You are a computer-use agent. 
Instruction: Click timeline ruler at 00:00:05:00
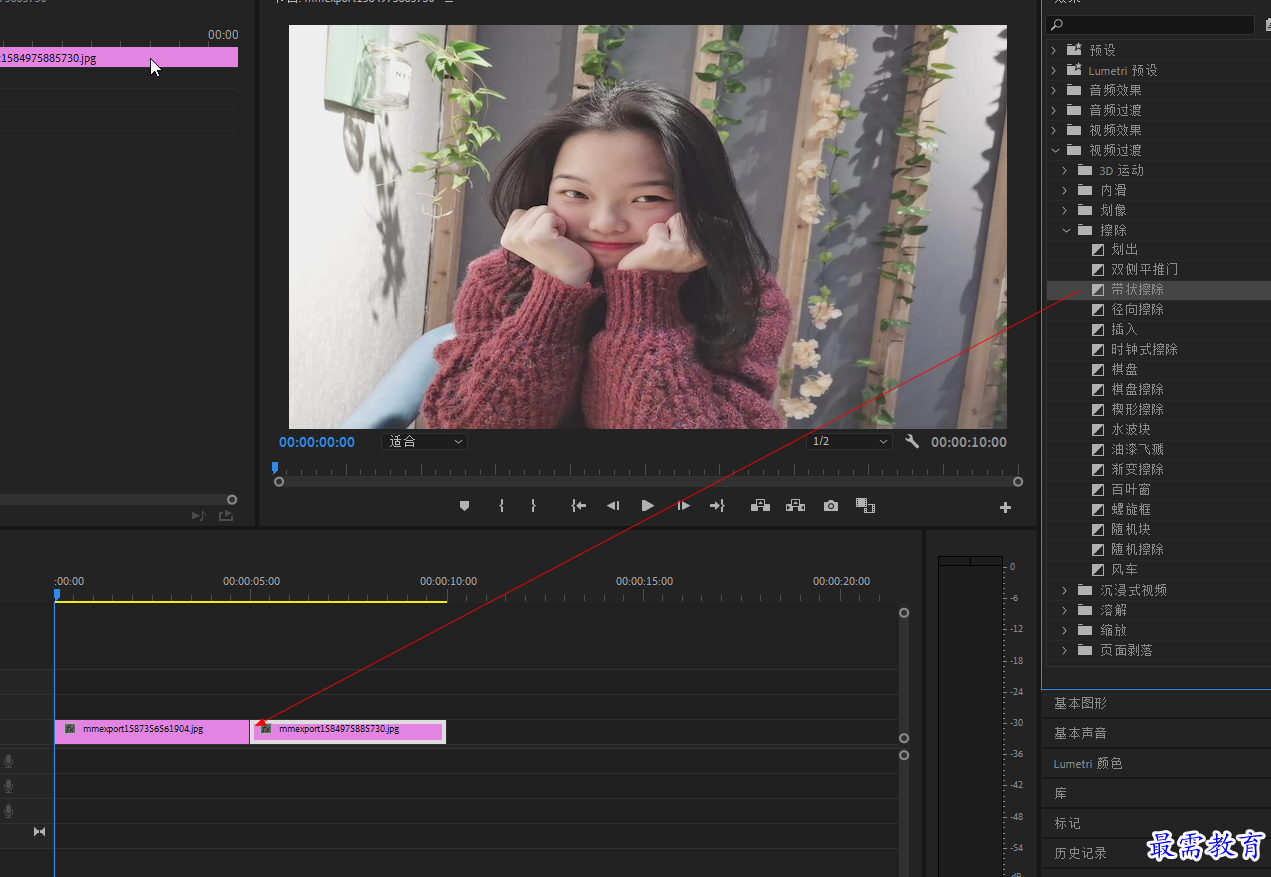click(251, 581)
